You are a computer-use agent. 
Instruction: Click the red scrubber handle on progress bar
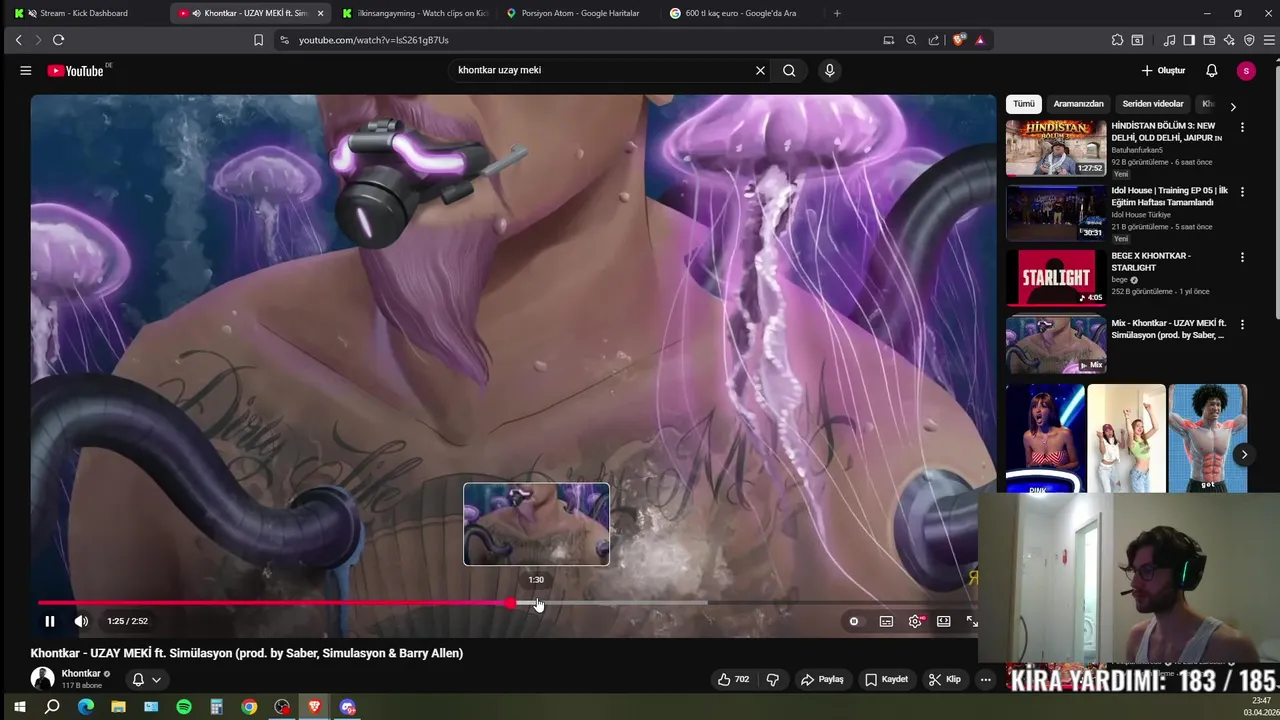(511, 603)
